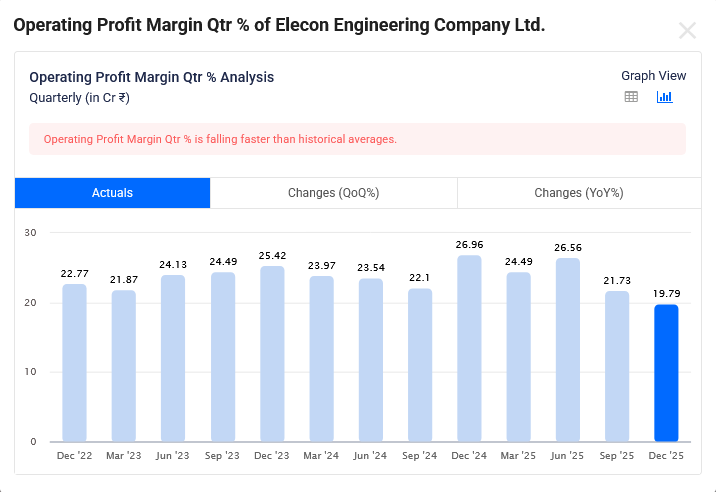Click the Mar '25 bar showing 24.49
716x492 pixels.
pyautogui.click(x=518, y=356)
